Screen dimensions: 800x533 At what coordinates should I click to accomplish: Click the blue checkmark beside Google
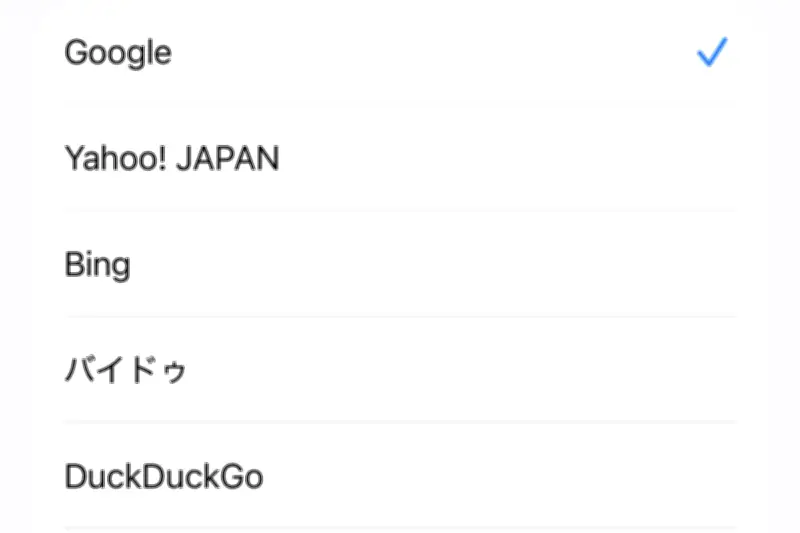(712, 52)
